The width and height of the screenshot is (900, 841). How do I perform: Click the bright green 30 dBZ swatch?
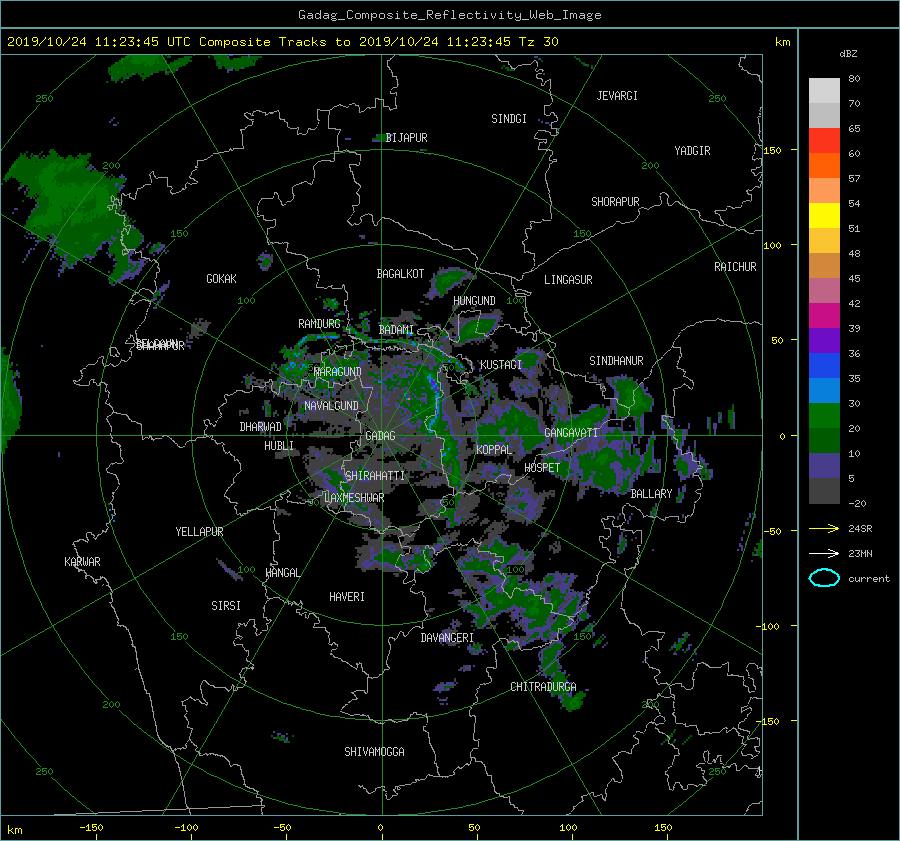824,415
